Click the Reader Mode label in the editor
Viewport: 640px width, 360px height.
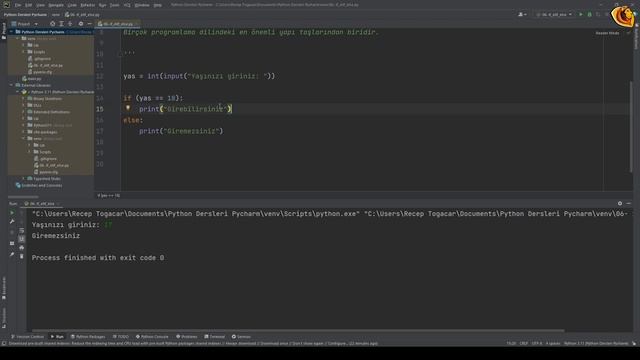tap(607, 33)
